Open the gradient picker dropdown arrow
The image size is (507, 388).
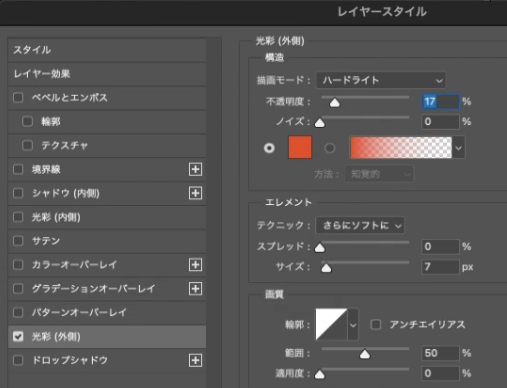459,147
